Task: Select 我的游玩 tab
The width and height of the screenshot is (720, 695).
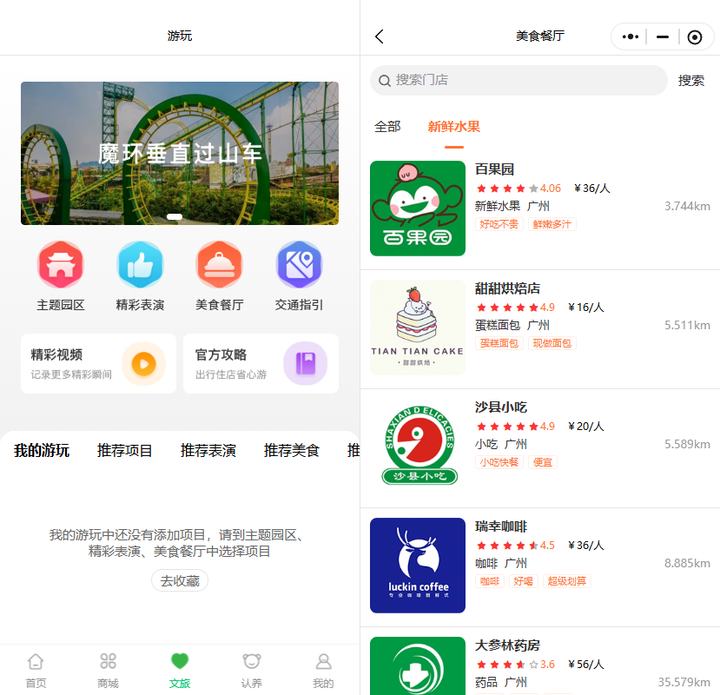Action: [41, 450]
